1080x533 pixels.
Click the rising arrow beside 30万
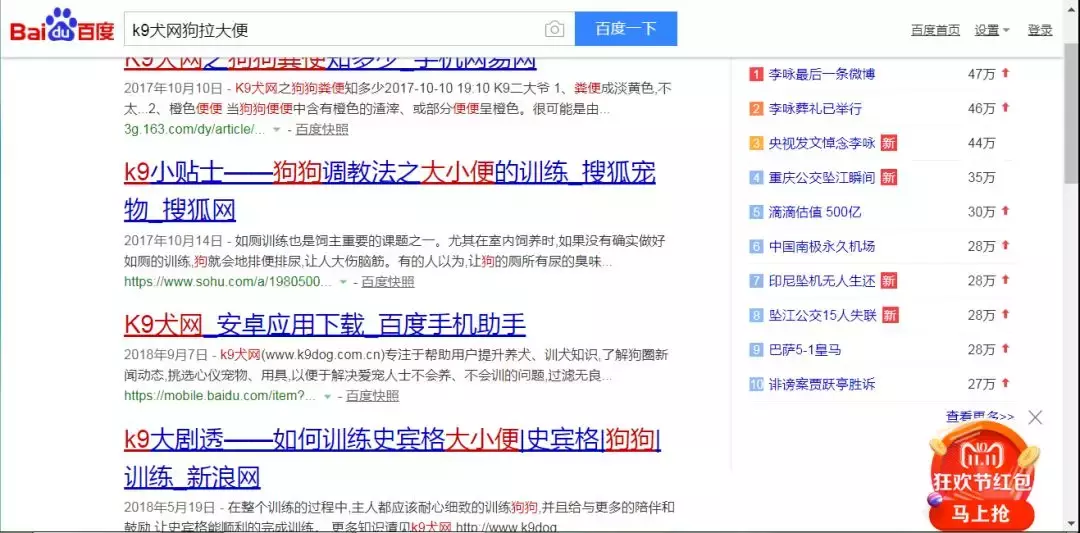pos(1006,210)
